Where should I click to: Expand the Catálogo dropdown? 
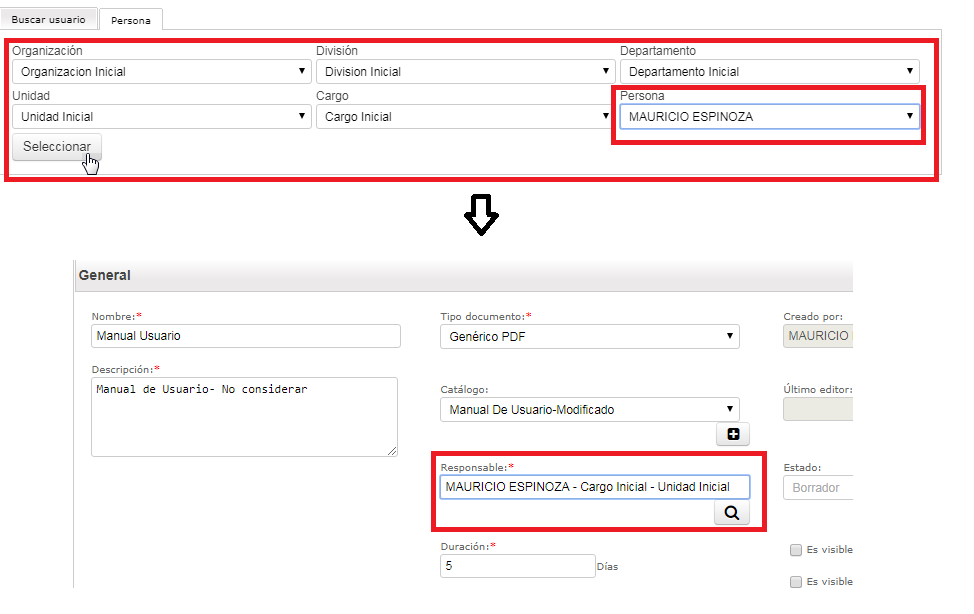click(589, 410)
